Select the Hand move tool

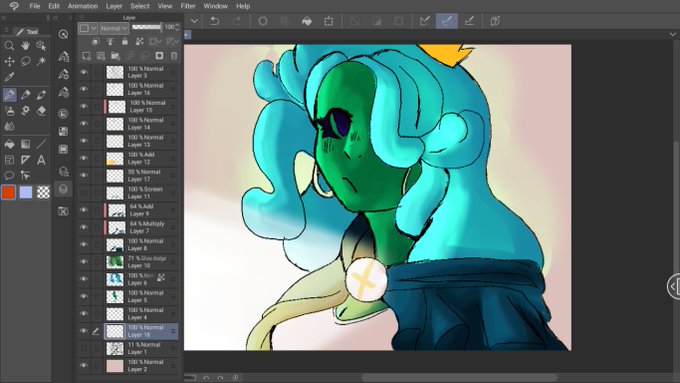click(25, 46)
